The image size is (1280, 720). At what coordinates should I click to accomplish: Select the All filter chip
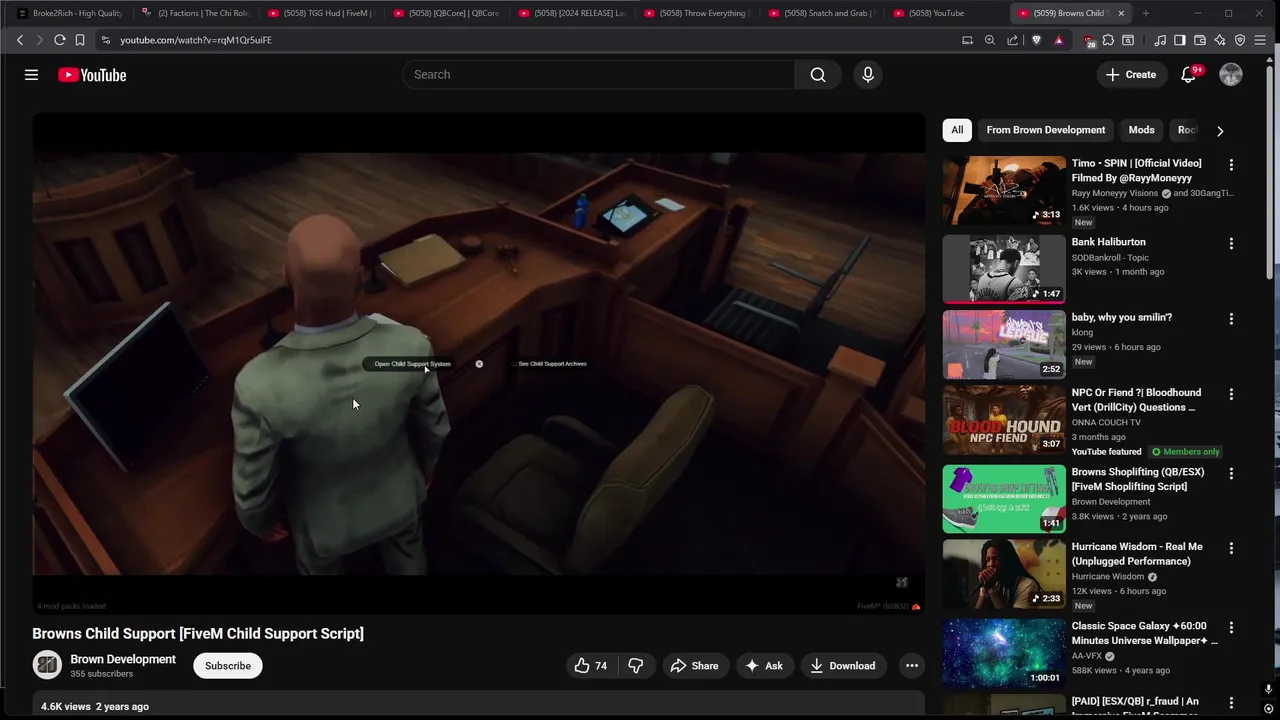click(x=957, y=130)
